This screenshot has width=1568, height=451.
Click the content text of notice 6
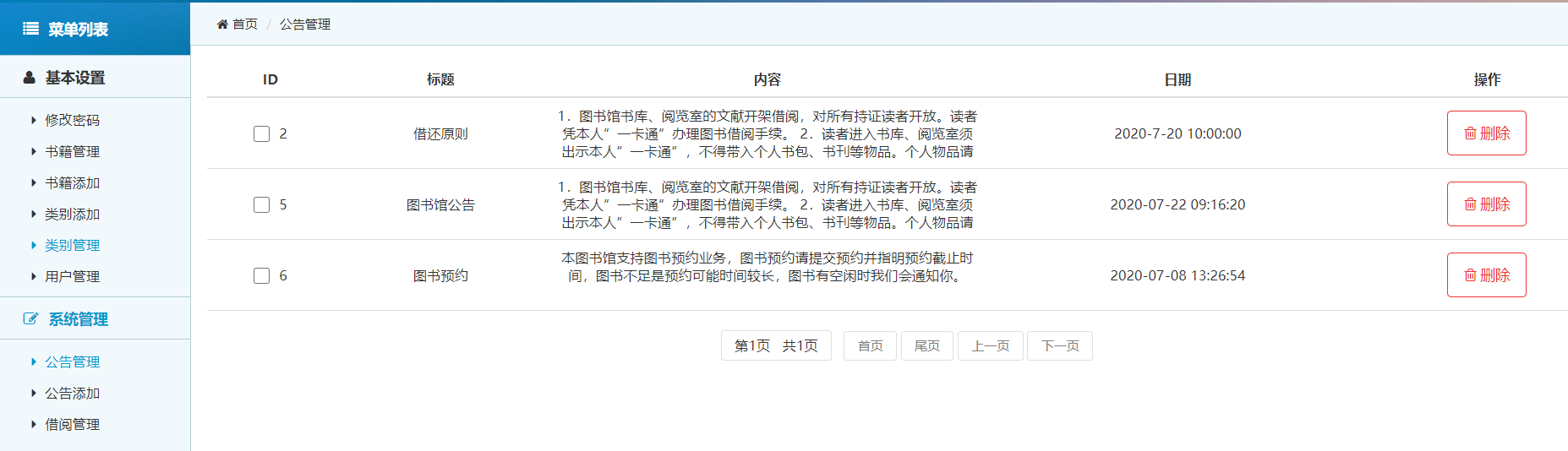[768, 267]
